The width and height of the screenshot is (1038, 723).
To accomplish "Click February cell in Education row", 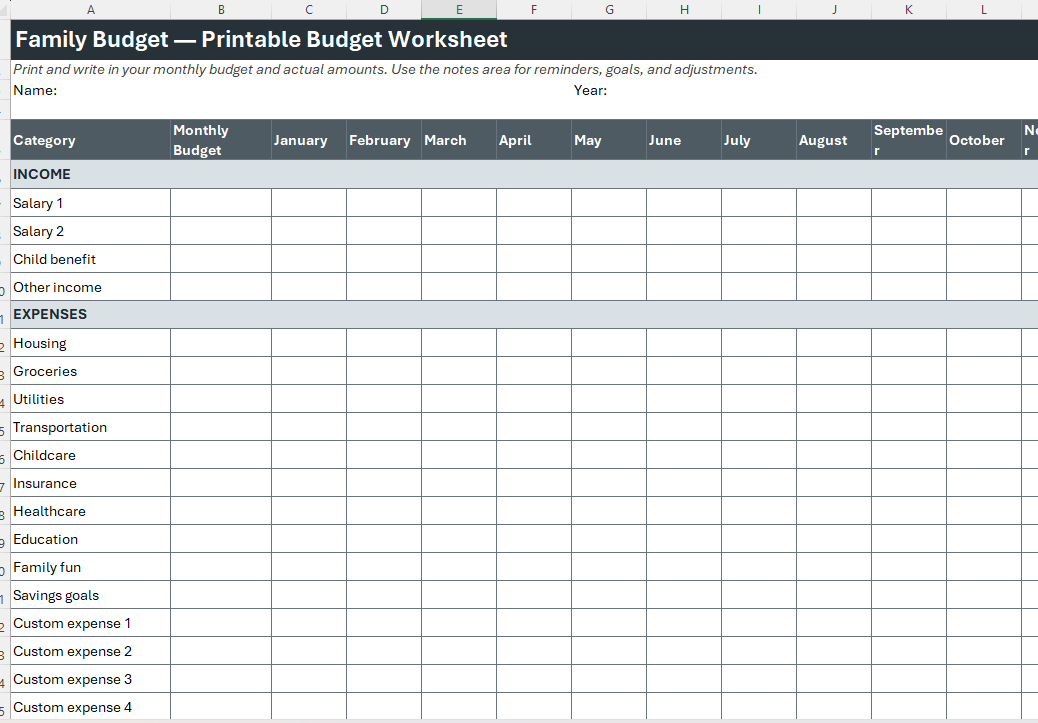I will (x=384, y=539).
